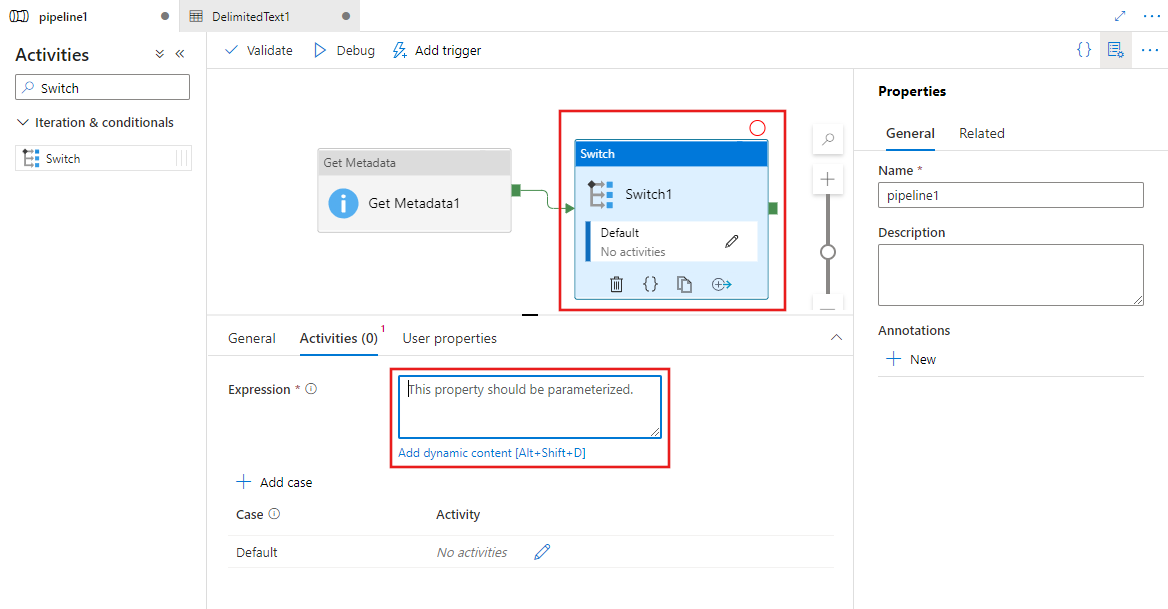Add next activity using the plus-arrow icon

720,284
